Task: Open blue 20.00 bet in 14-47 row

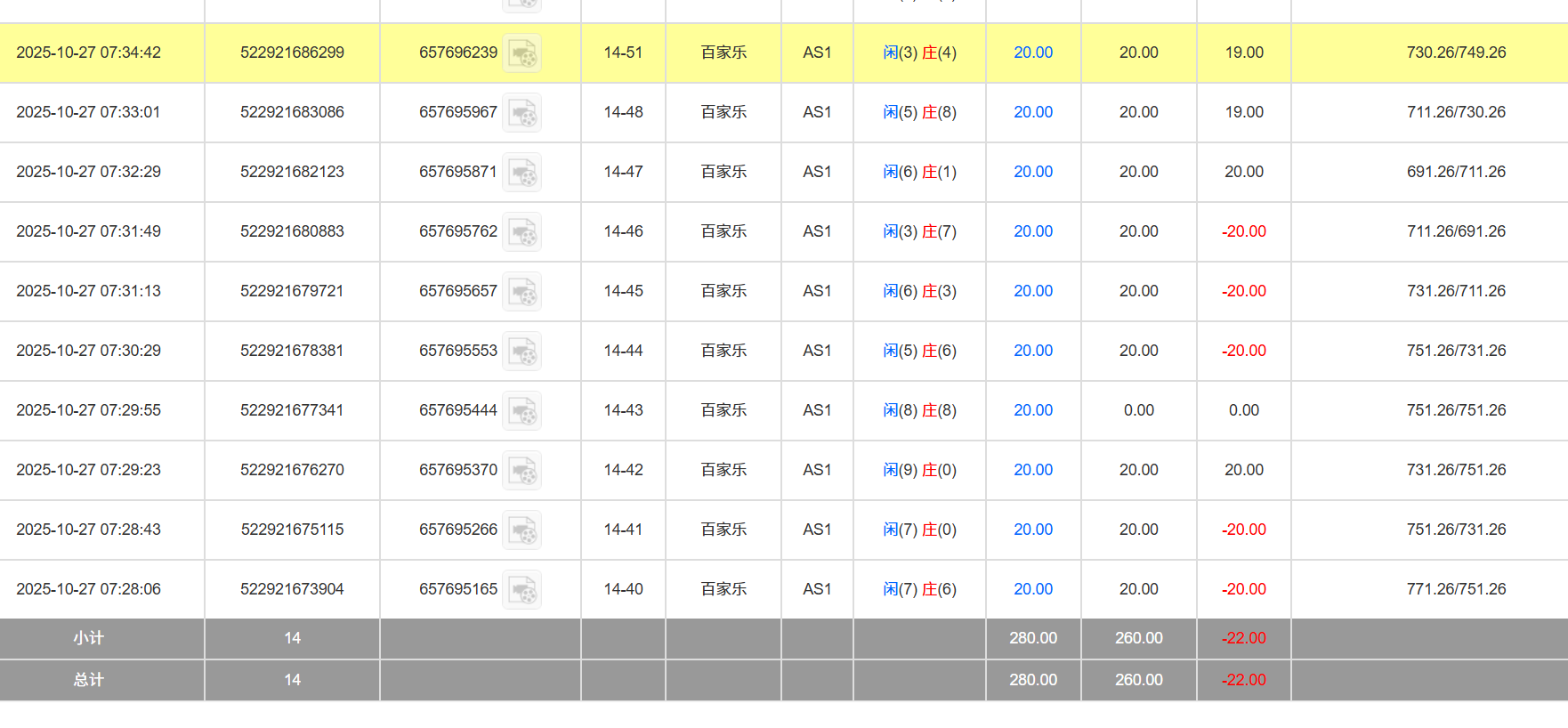Action: tap(1032, 172)
